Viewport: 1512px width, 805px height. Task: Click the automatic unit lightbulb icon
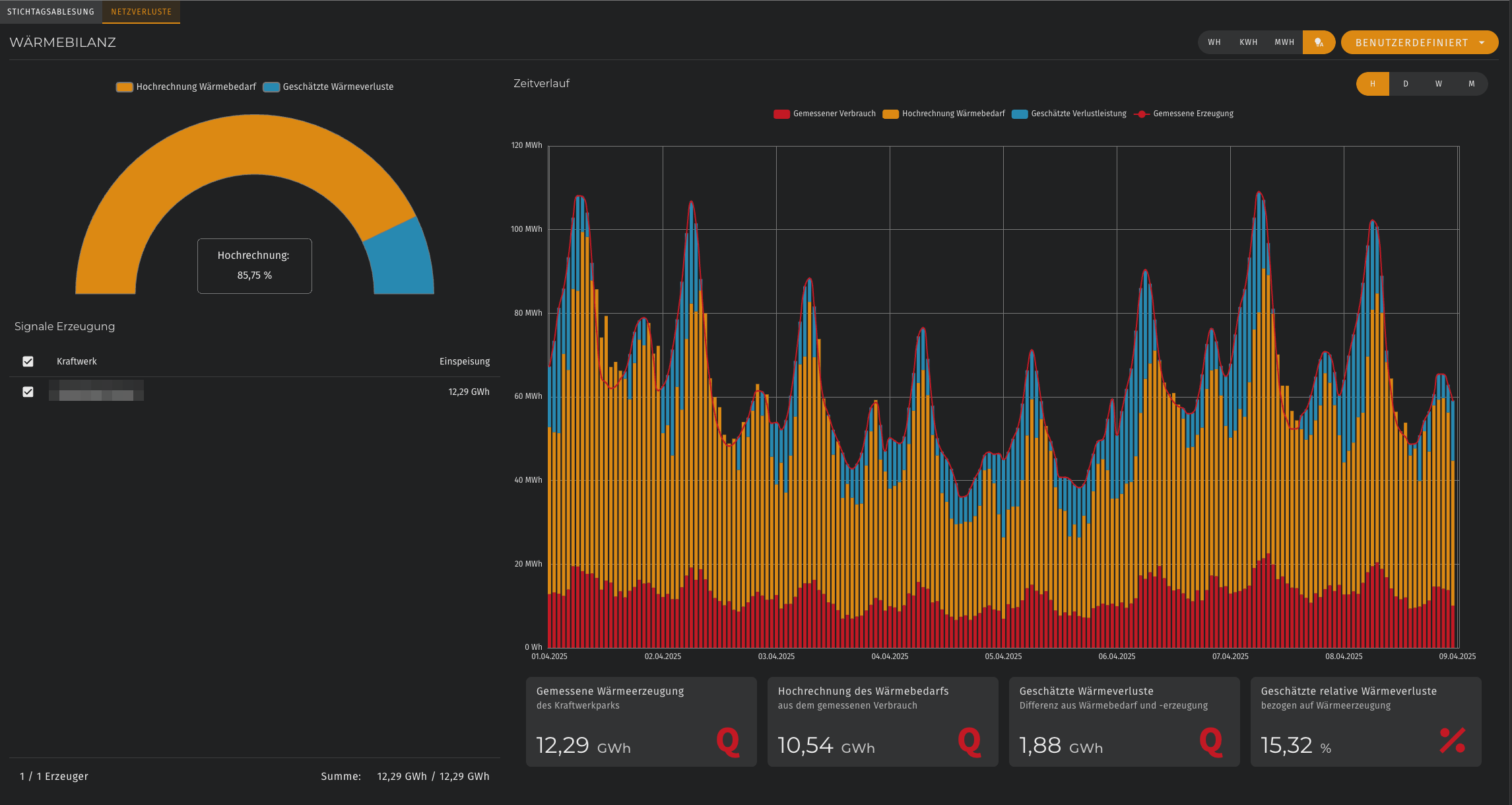click(x=1319, y=42)
